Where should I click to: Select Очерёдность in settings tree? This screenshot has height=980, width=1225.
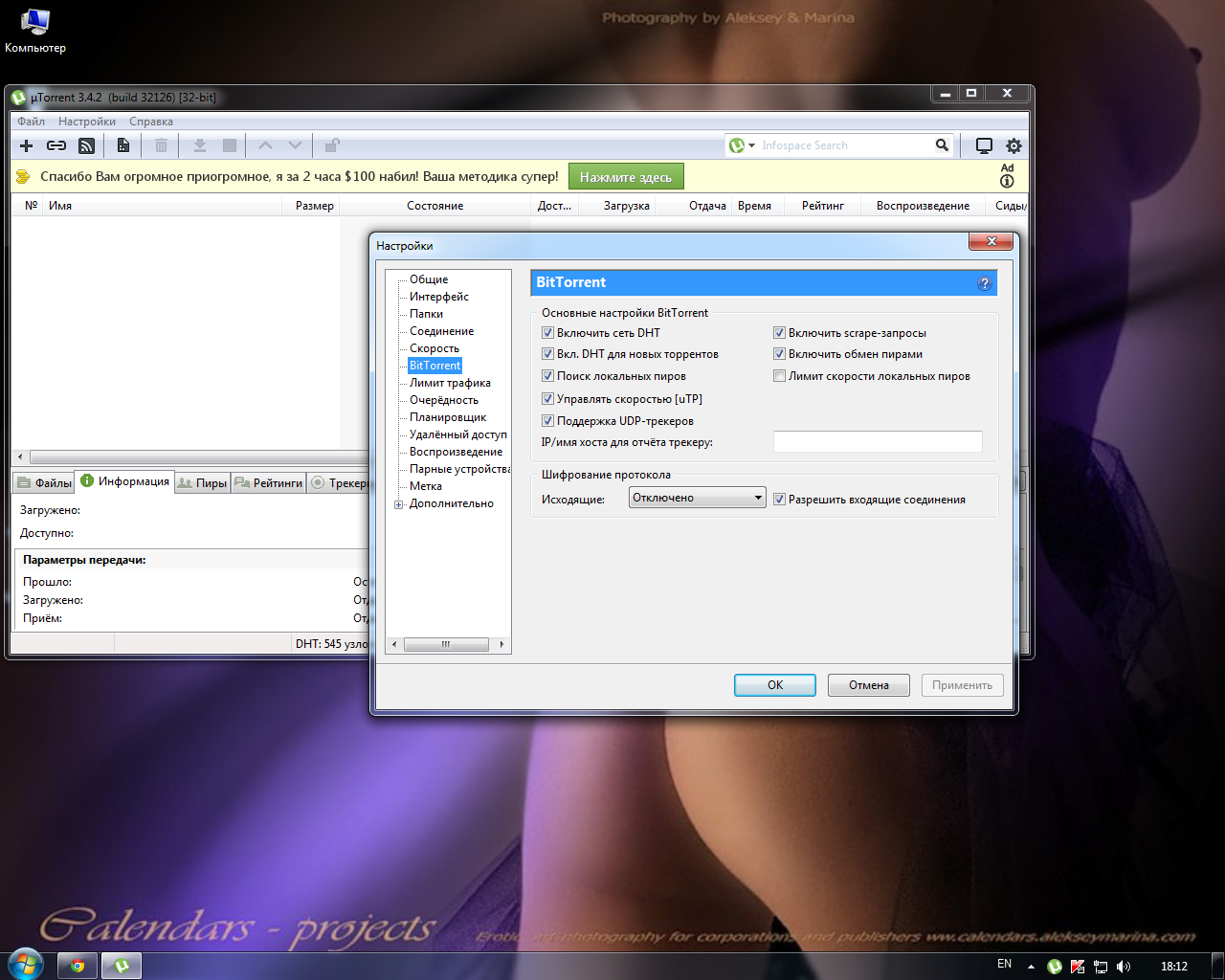point(444,400)
